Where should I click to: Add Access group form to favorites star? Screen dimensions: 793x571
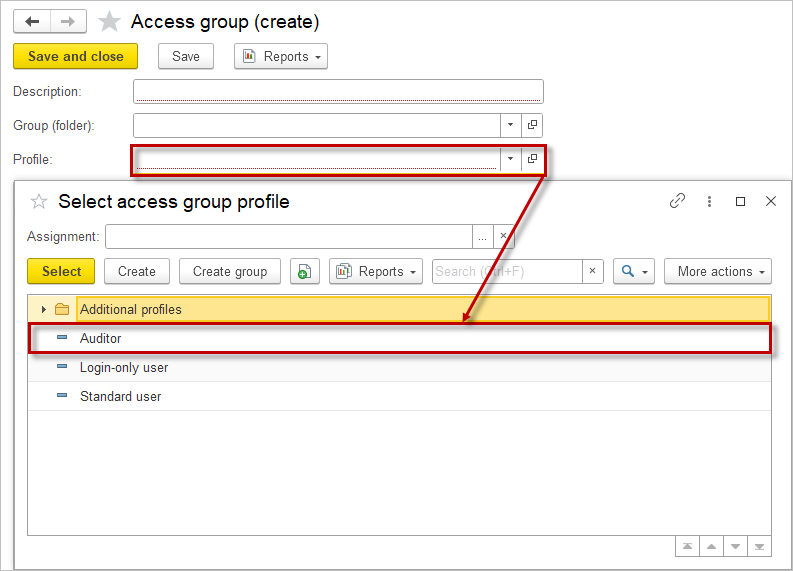(109, 22)
